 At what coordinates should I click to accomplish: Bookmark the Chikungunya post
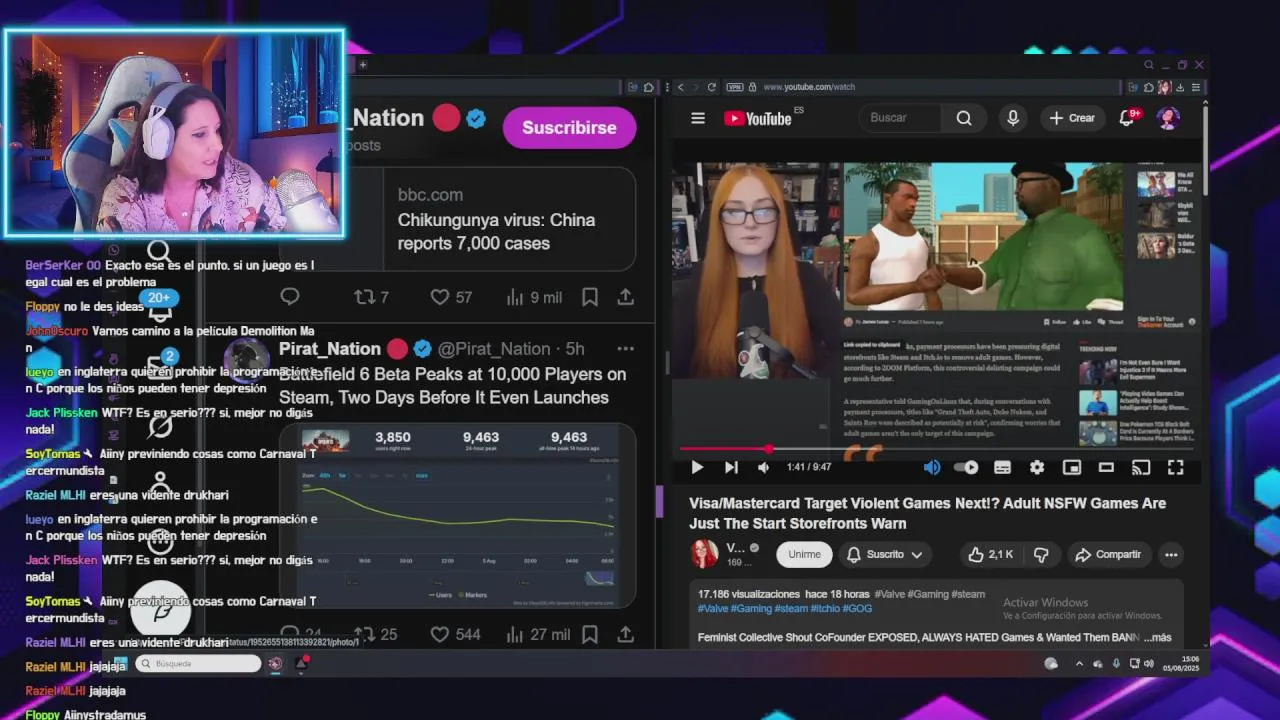(590, 297)
